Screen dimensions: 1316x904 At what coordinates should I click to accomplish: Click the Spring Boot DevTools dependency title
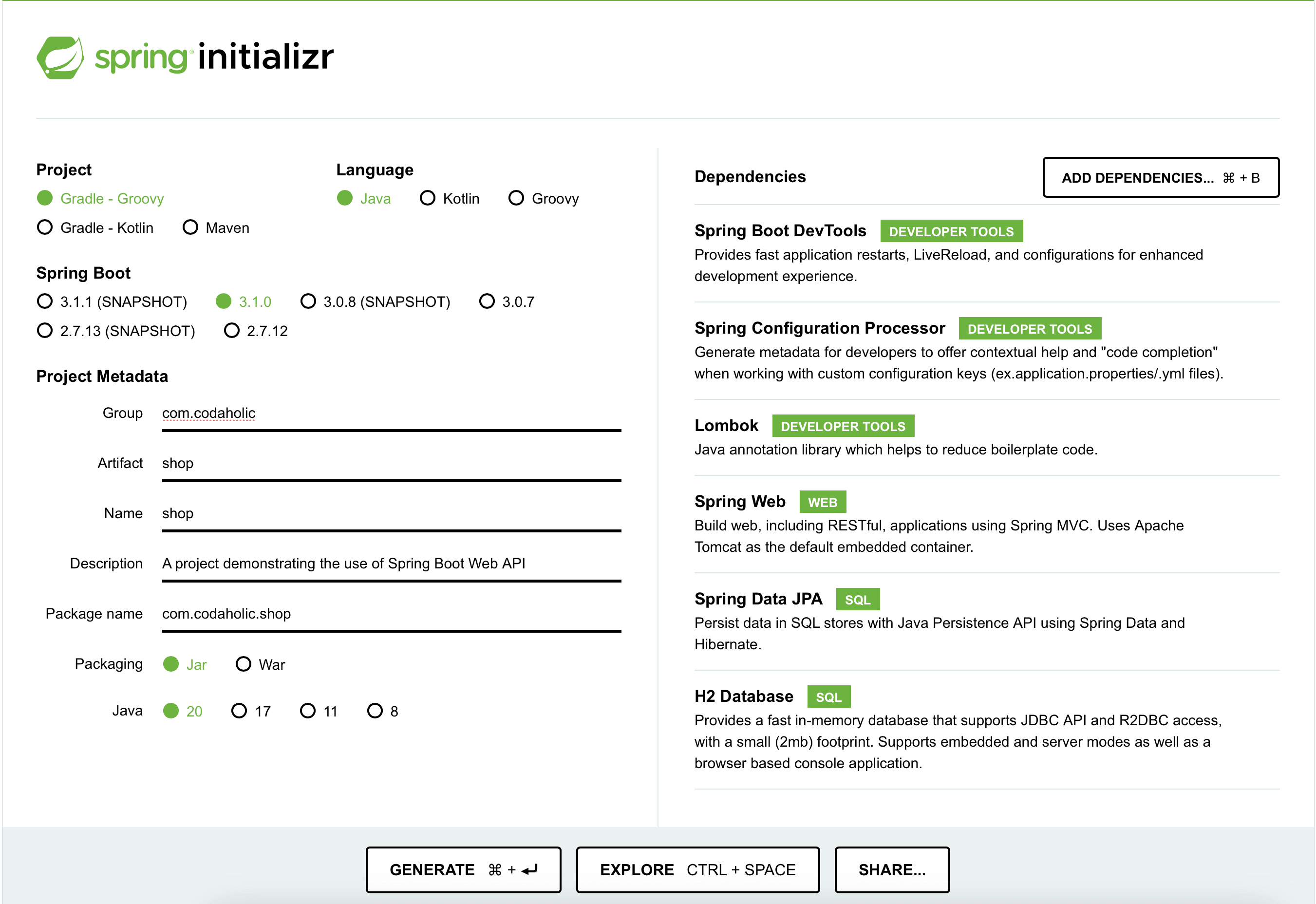click(780, 231)
